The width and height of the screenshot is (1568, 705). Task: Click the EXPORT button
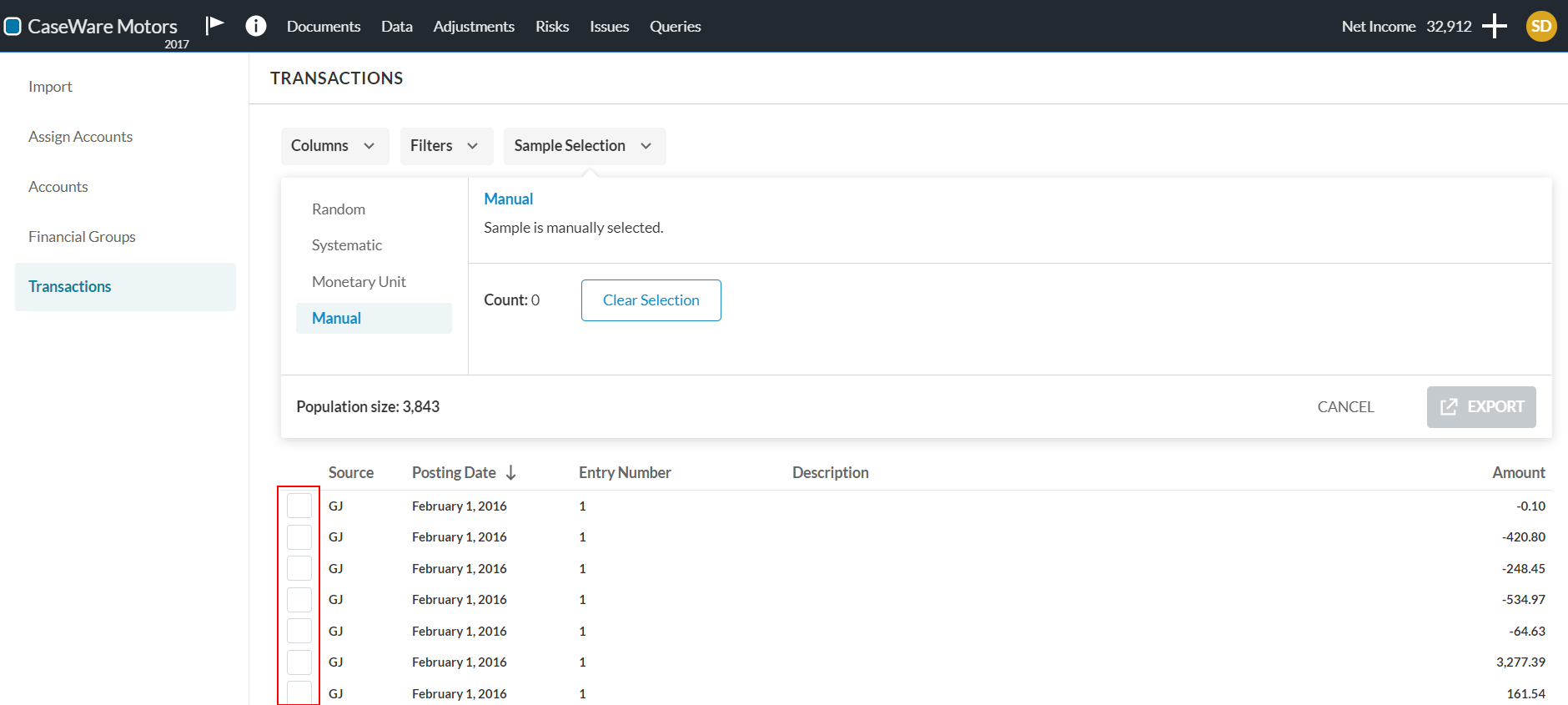pos(1480,407)
